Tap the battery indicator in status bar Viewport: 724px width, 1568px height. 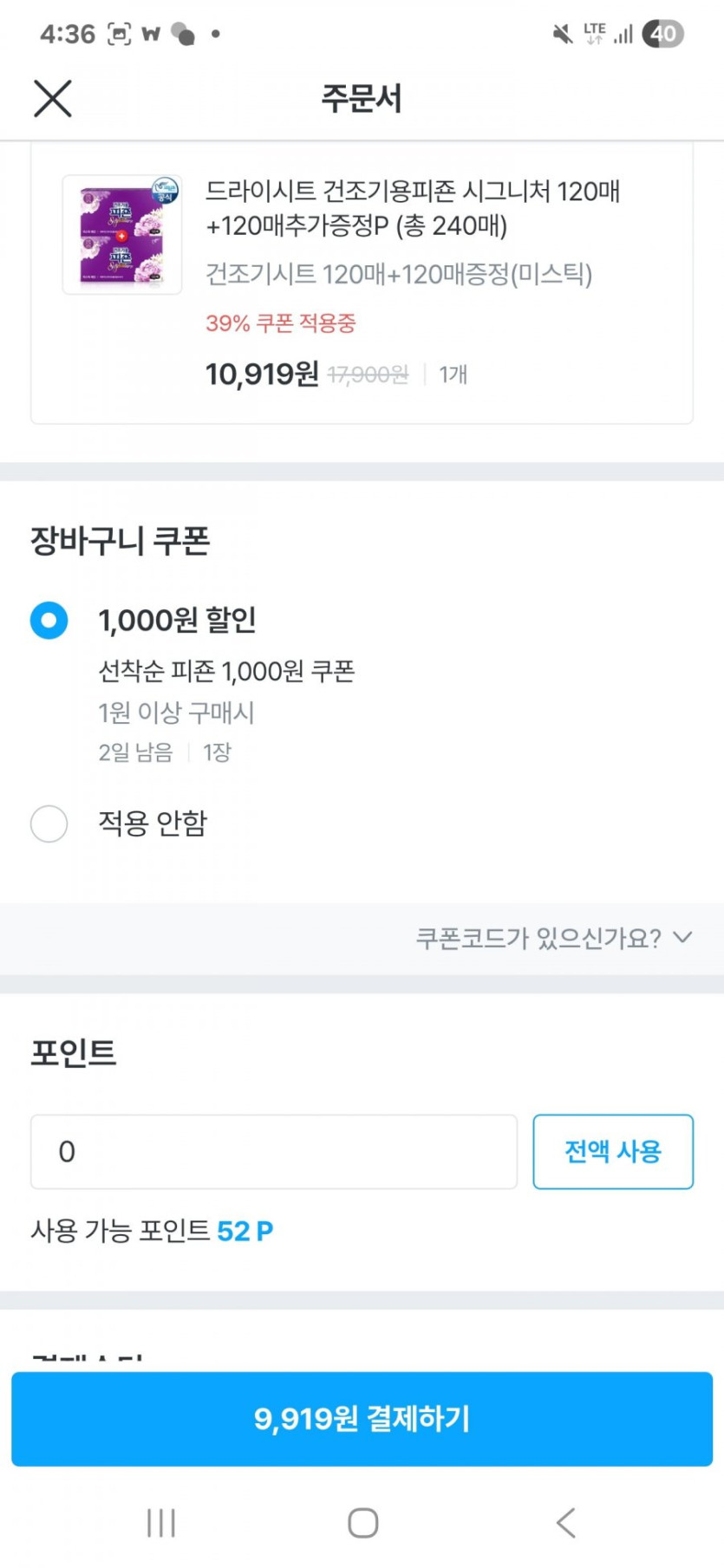click(663, 34)
